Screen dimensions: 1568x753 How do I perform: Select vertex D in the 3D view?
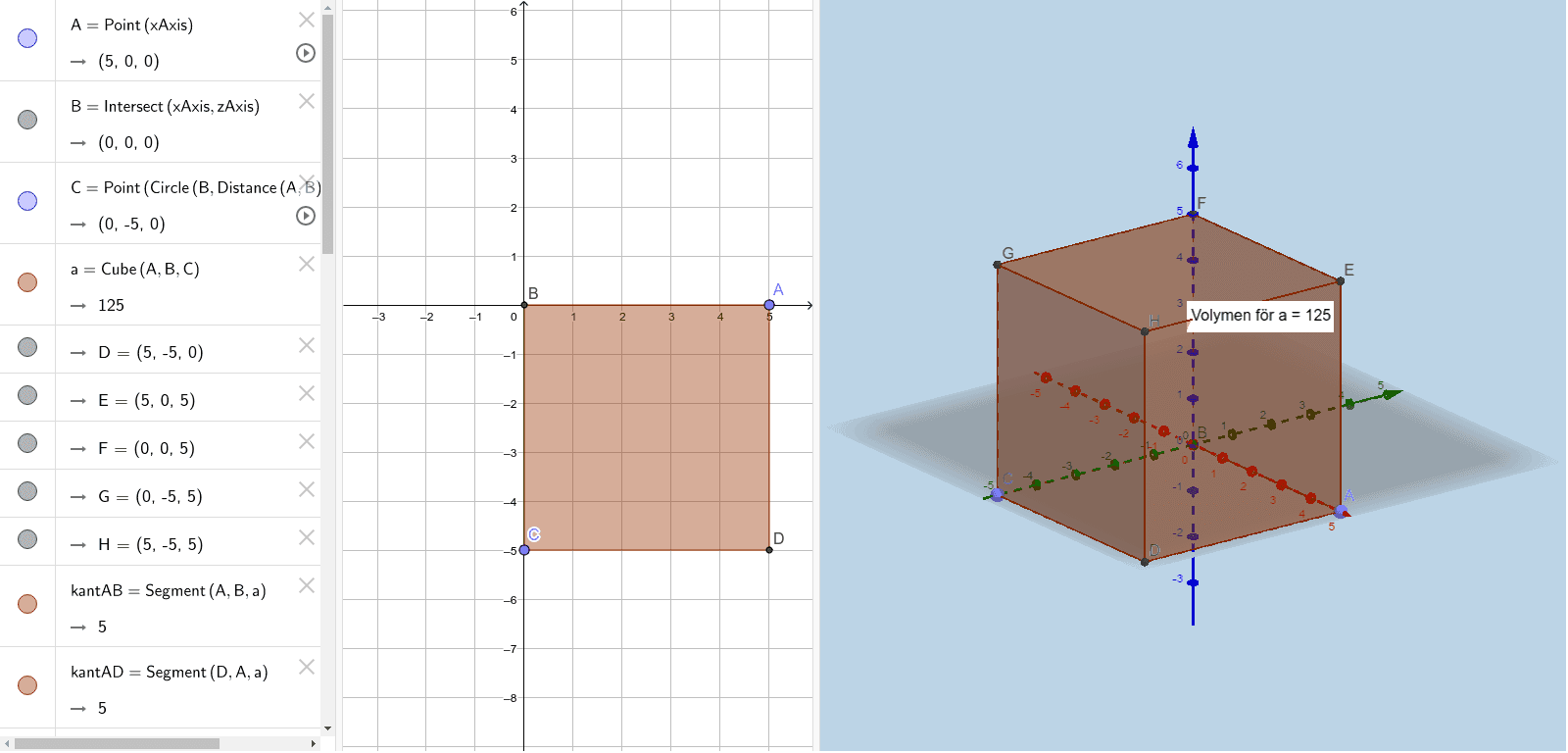coord(1145,562)
